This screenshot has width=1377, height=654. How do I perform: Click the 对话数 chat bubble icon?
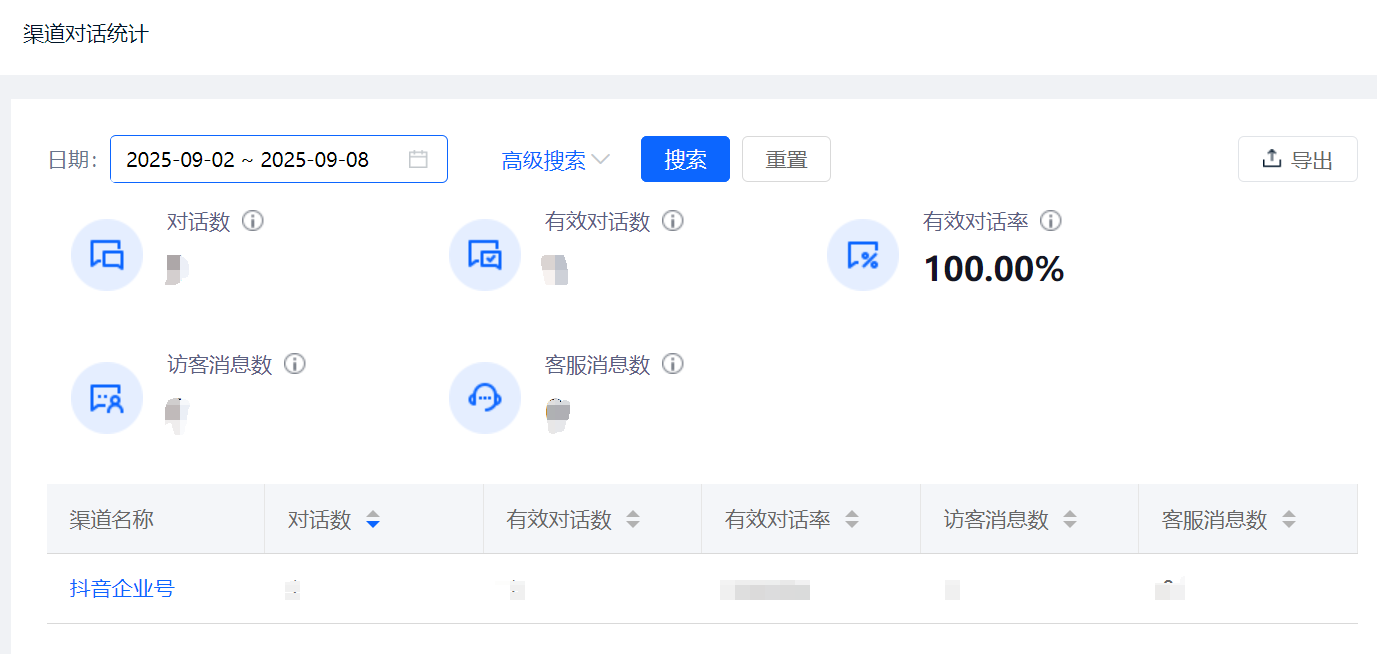[x=107, y=255]
